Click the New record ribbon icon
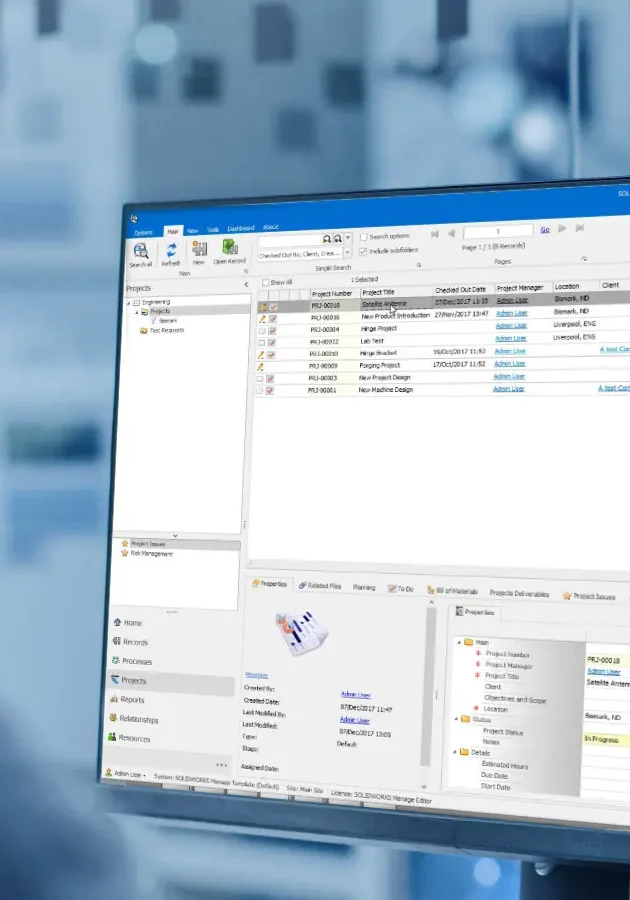This screenshot has width=630, height=900. (x=199, y=249)
